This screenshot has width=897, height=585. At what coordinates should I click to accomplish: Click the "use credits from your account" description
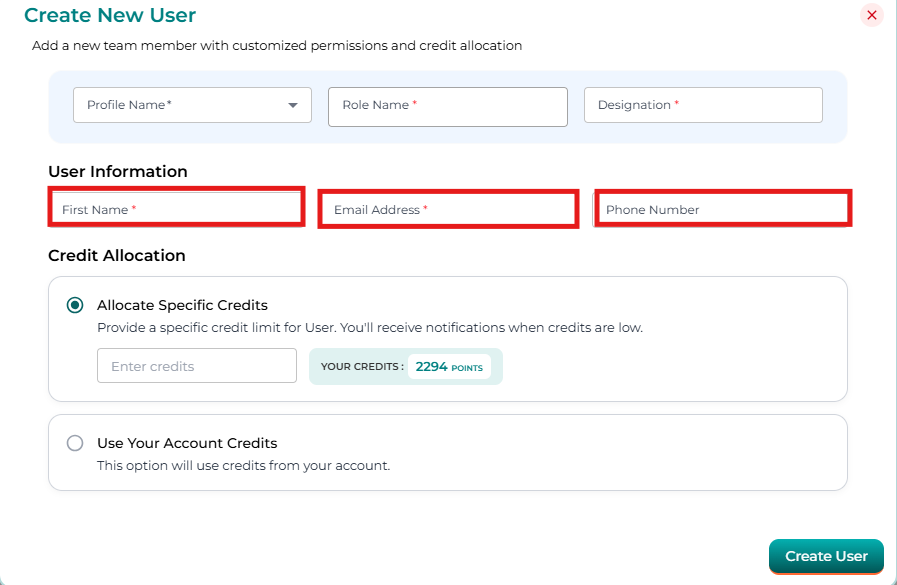point(243,465)
